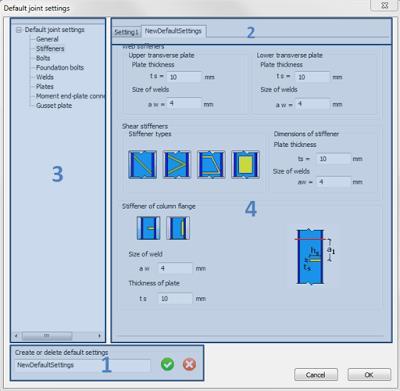Click the column stiffener dimension diagram
The image size is (400, 391).
315,257
